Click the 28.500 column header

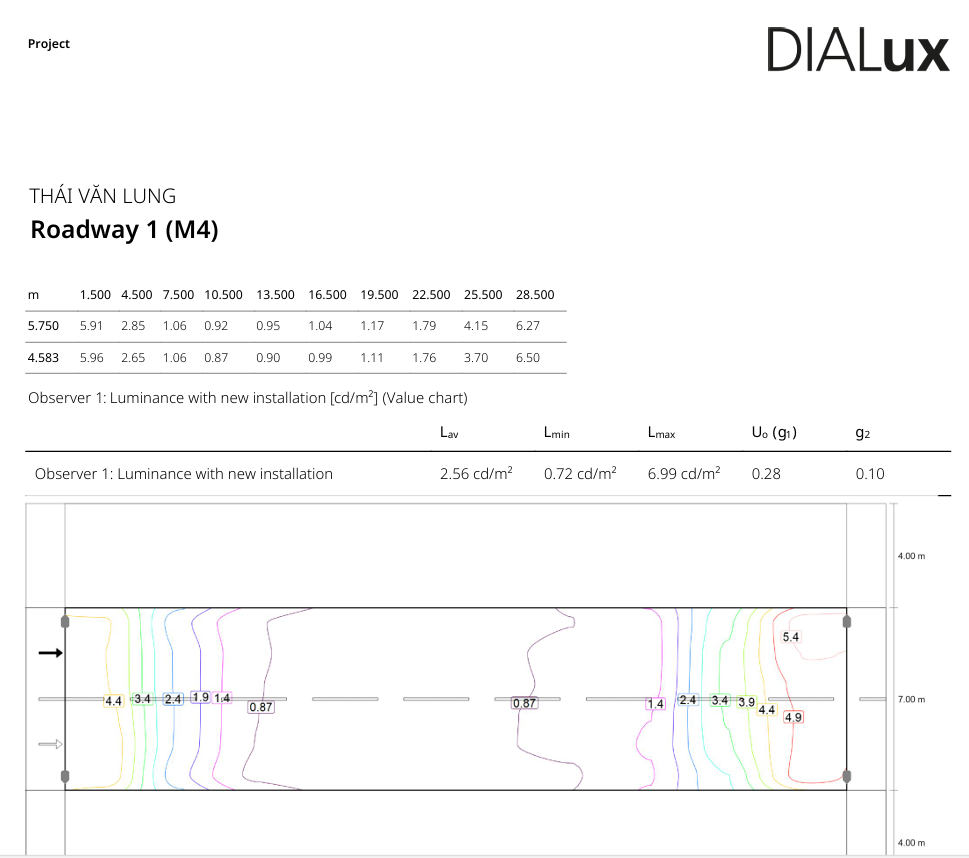click(535, 295)
